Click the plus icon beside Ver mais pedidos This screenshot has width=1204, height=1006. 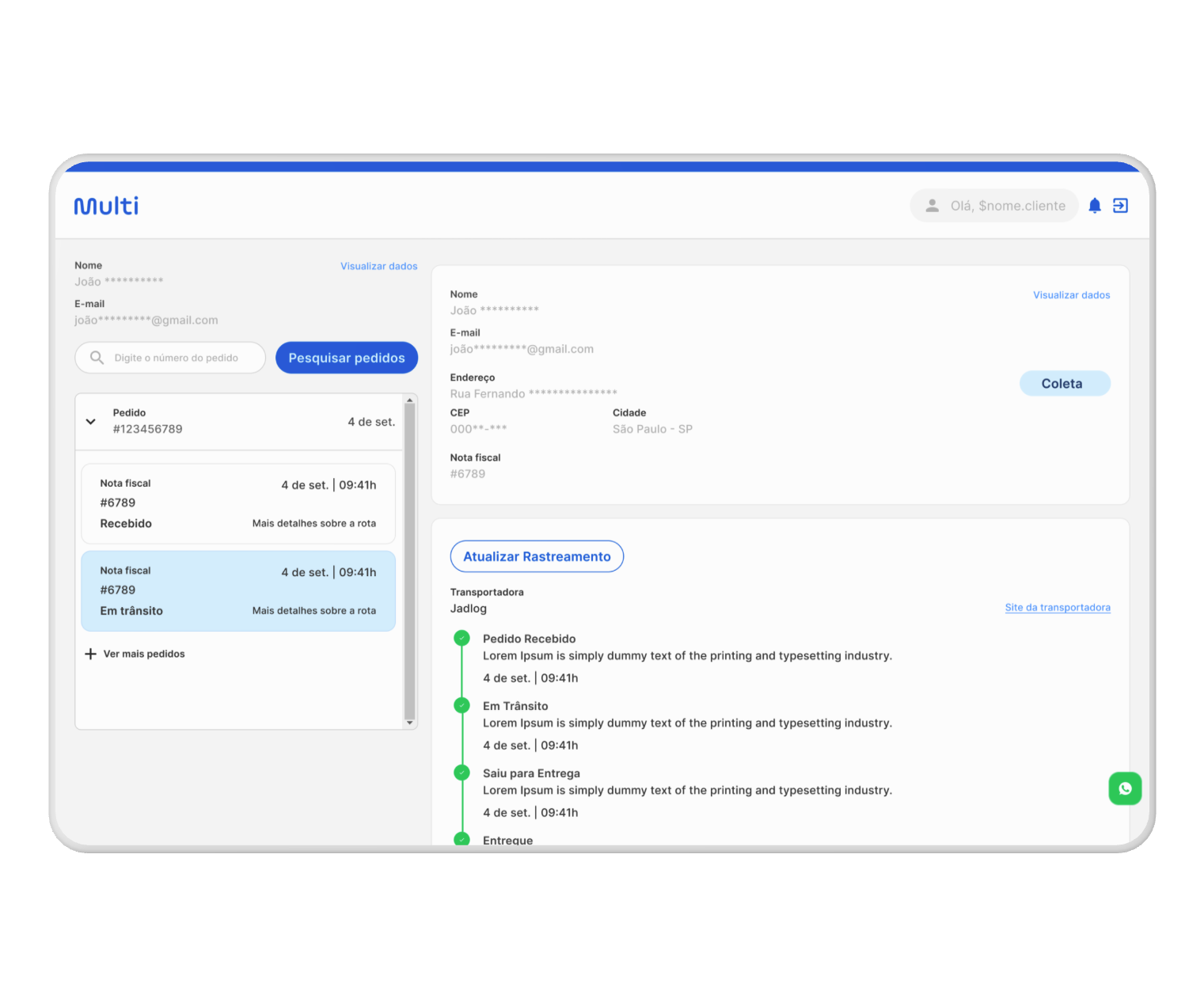pos(90,654)
